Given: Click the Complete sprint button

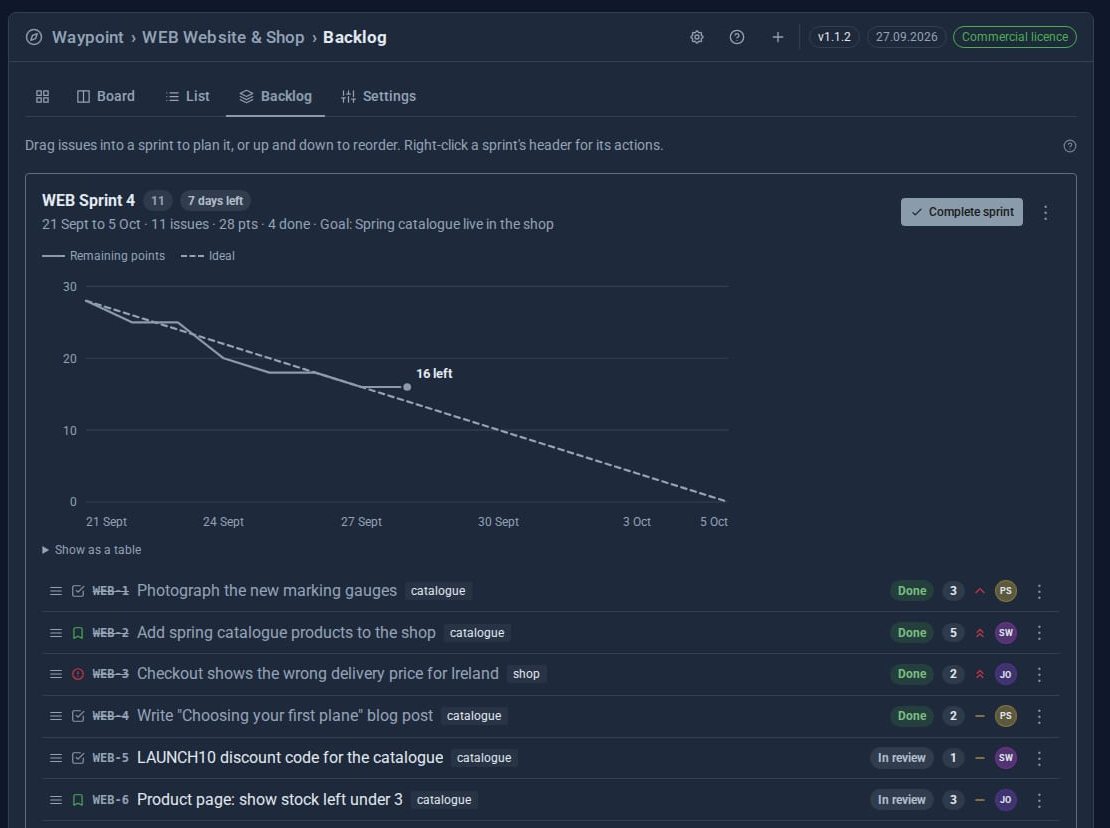Looking at the screenshot, I should click(961, 212).
